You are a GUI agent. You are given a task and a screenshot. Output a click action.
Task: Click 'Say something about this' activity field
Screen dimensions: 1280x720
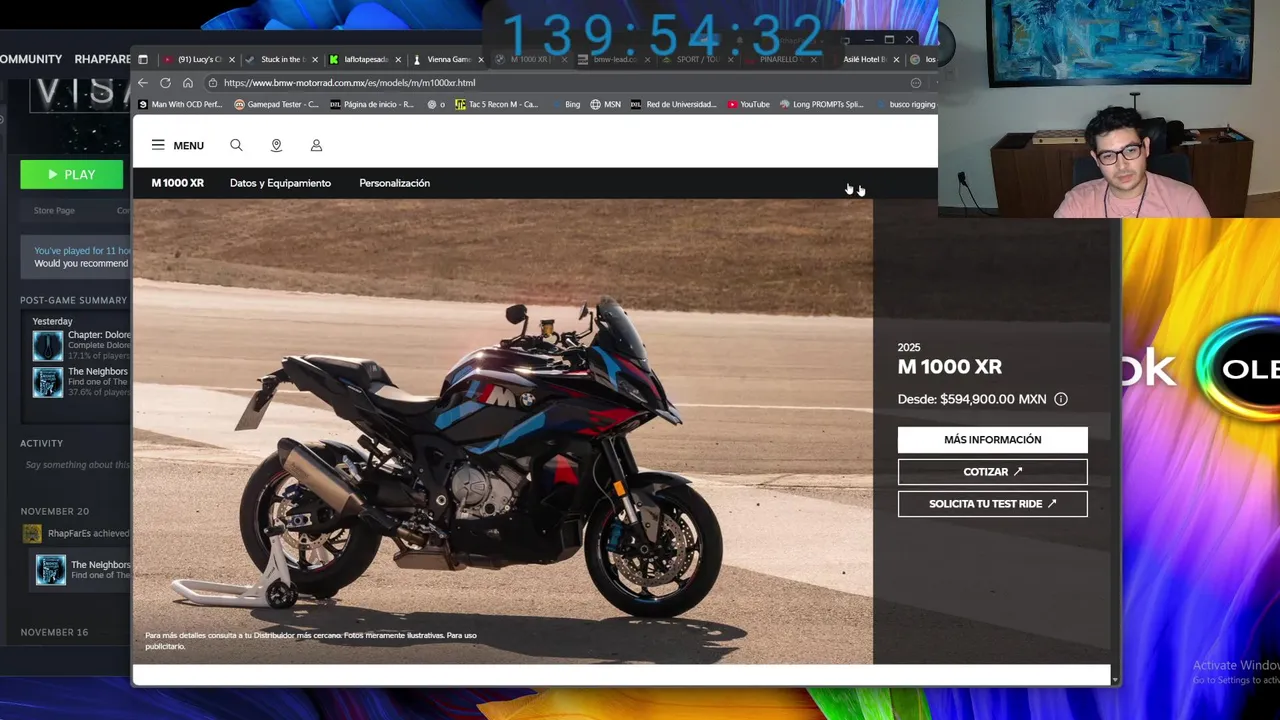78,465
